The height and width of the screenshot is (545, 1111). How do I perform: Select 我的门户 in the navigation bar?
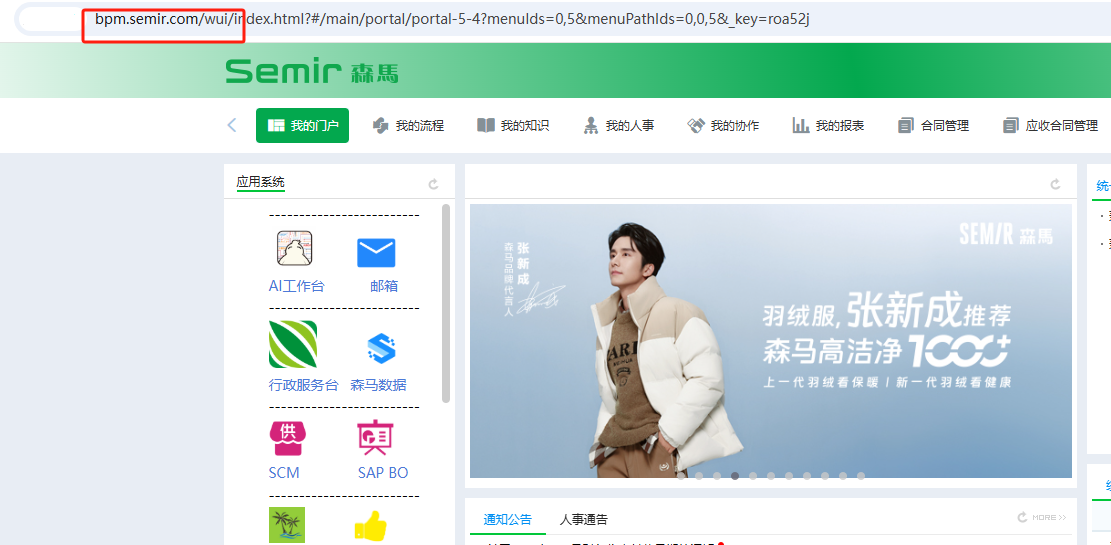(303, 125)
